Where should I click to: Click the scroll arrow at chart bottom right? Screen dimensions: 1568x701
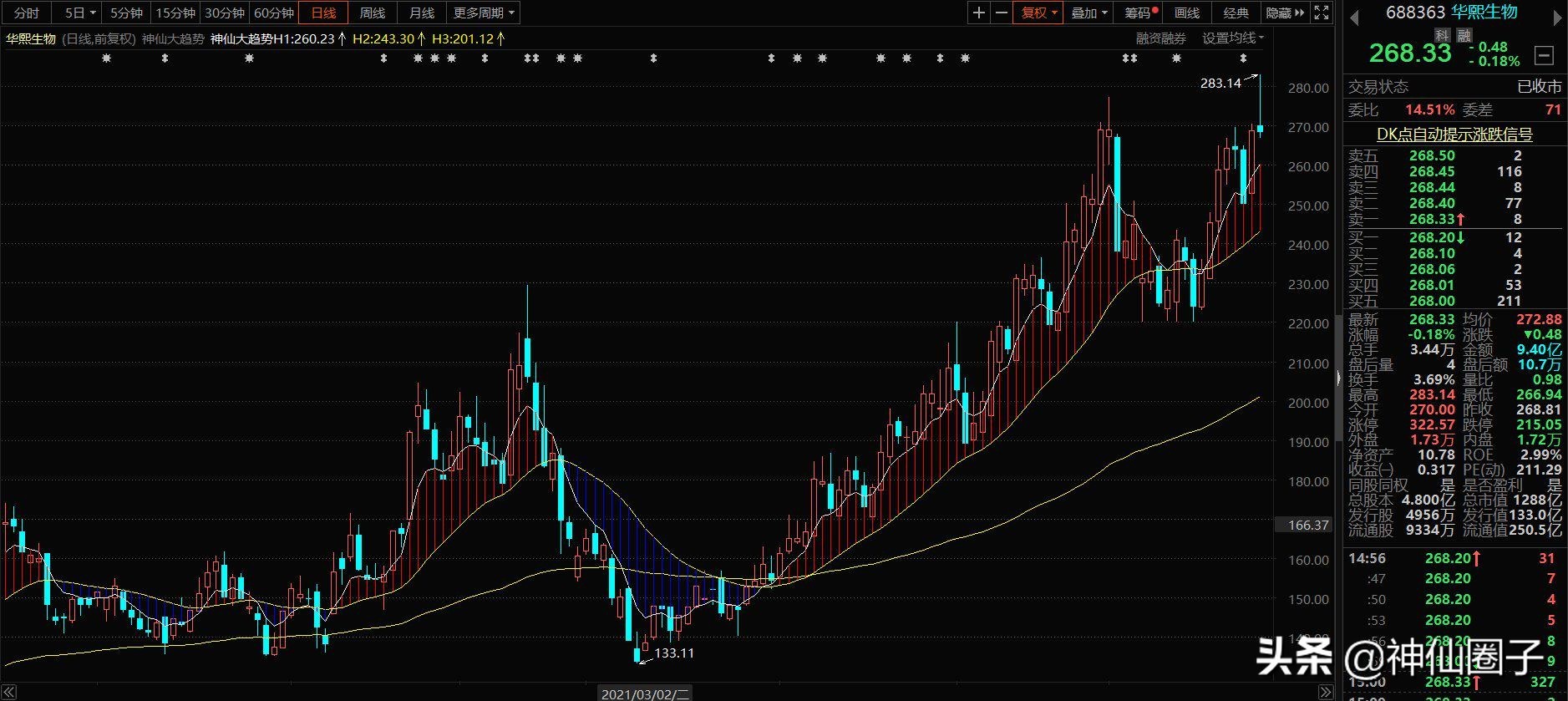click(1325, 693)
